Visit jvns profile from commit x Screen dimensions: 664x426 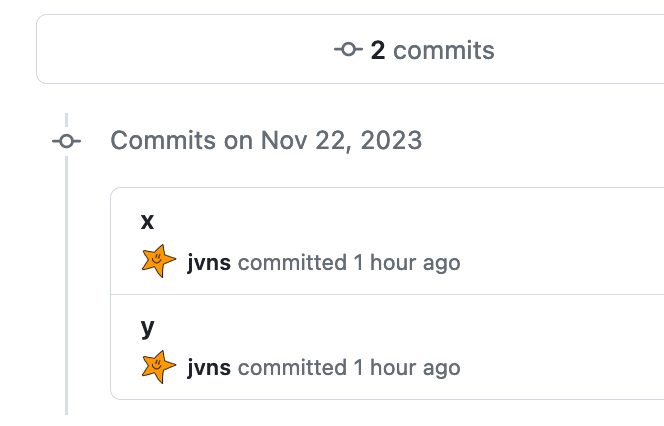[x=209, y=263]
